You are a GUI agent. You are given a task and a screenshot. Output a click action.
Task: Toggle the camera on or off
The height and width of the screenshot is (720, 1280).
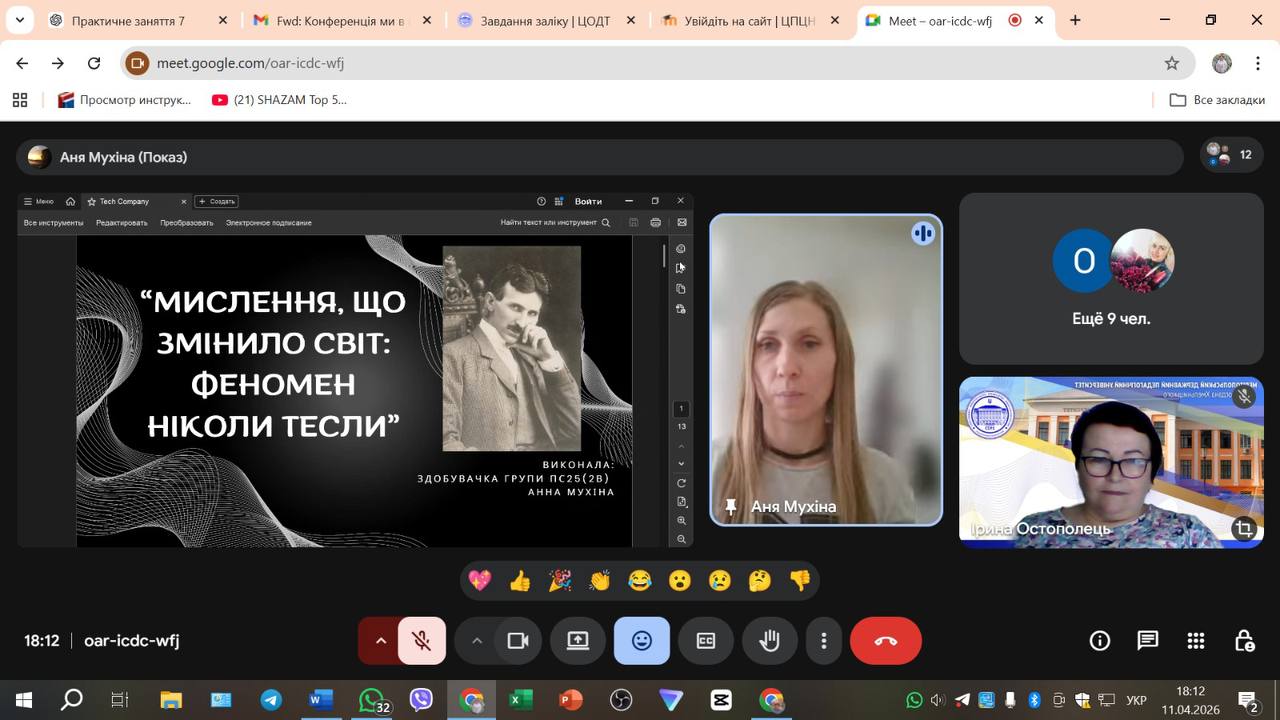518,641
